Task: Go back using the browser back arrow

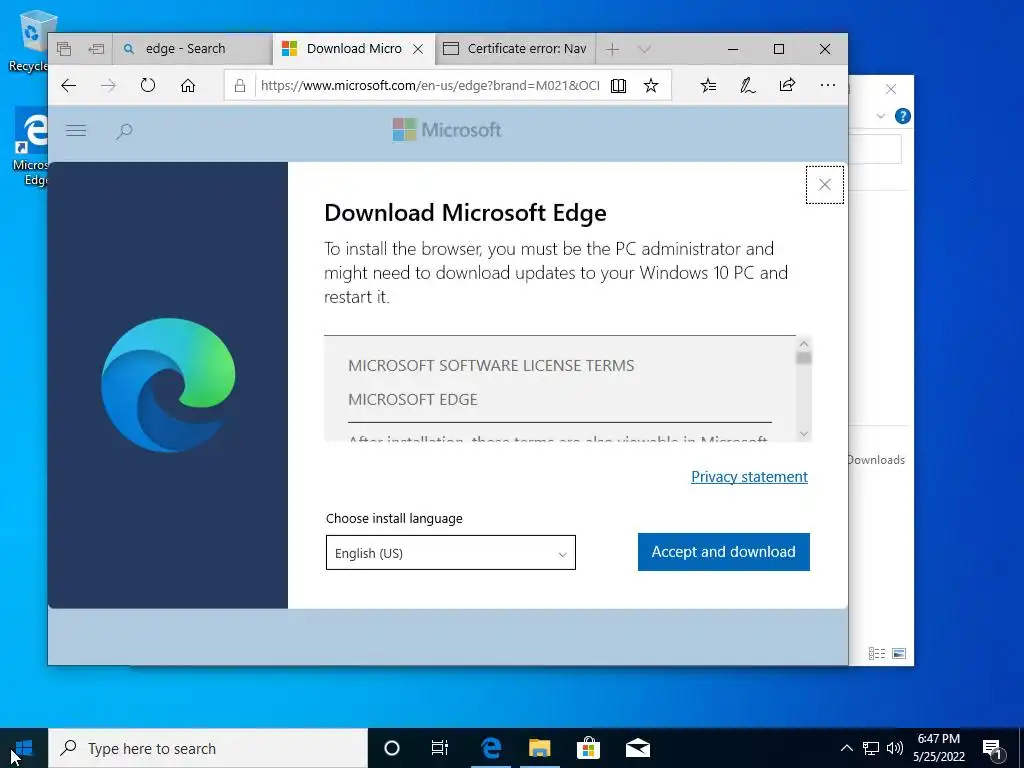Action: click(x=69, y=86)
